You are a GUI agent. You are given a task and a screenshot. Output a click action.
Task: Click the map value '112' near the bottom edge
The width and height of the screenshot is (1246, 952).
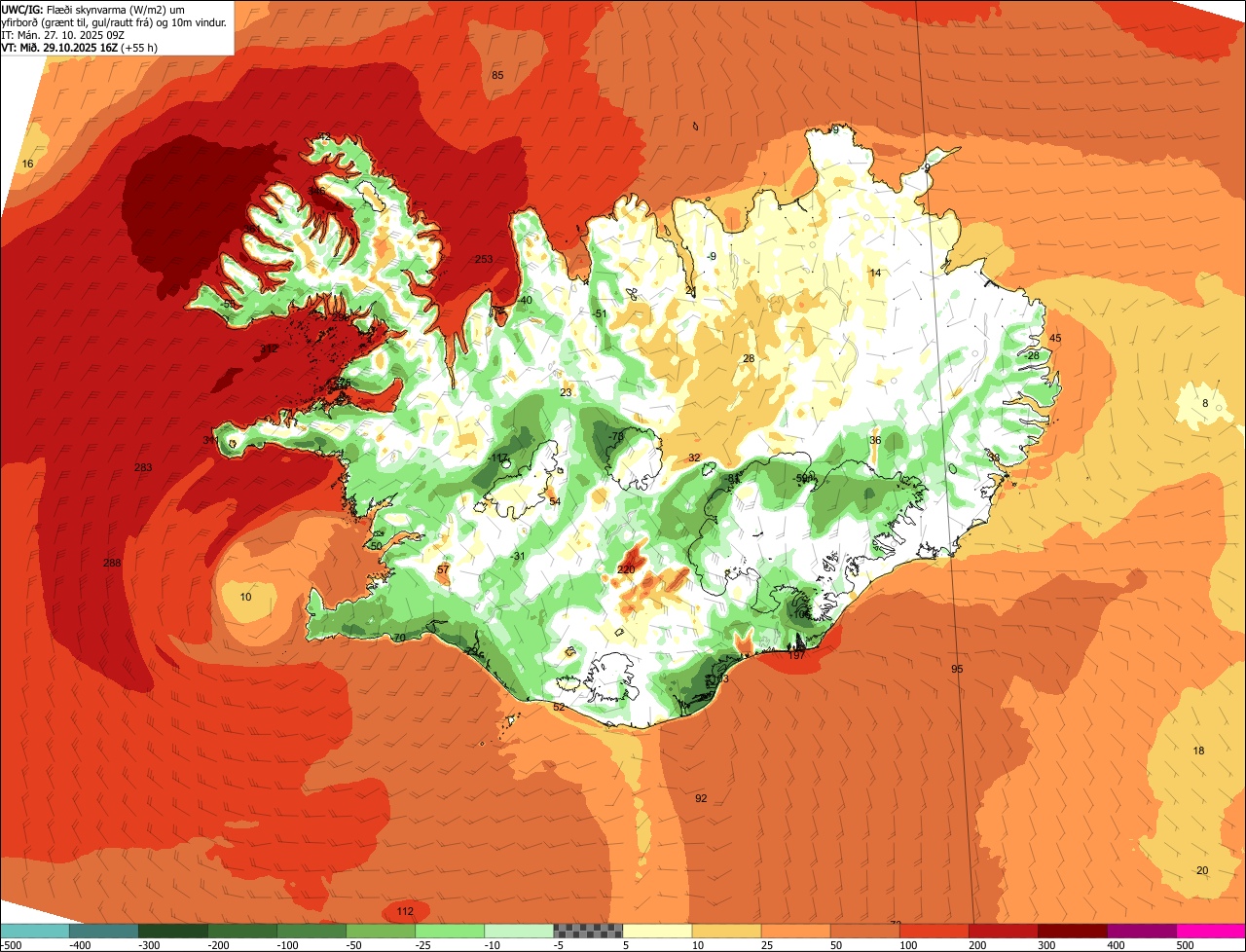tap(405, 911)
